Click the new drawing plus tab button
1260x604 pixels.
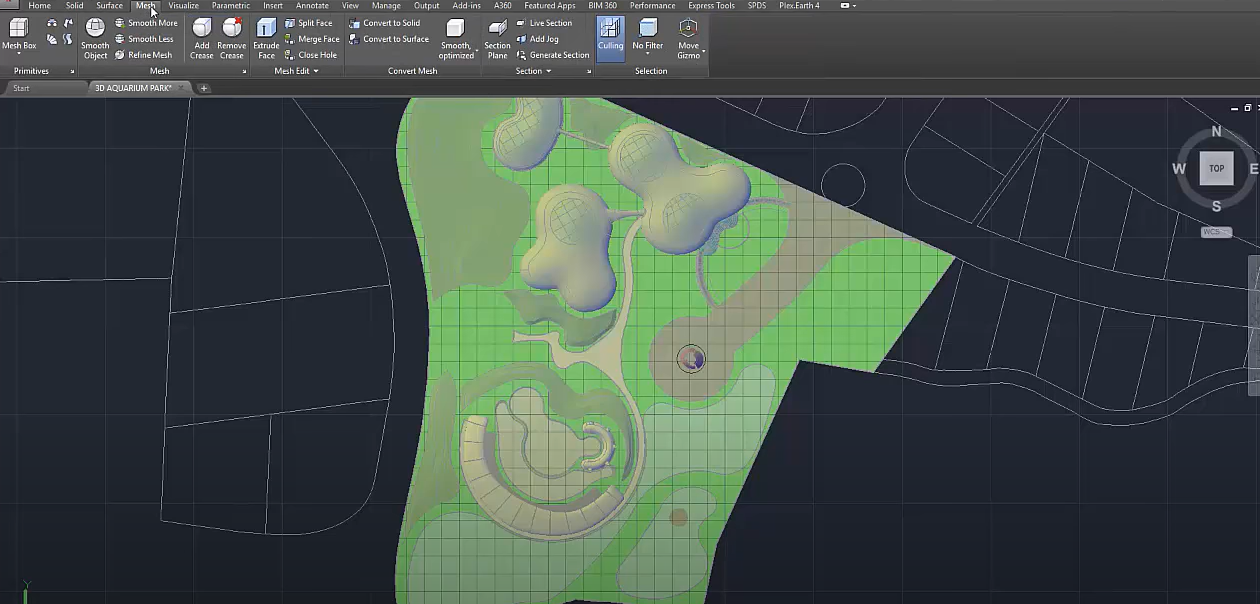[204, 88]
